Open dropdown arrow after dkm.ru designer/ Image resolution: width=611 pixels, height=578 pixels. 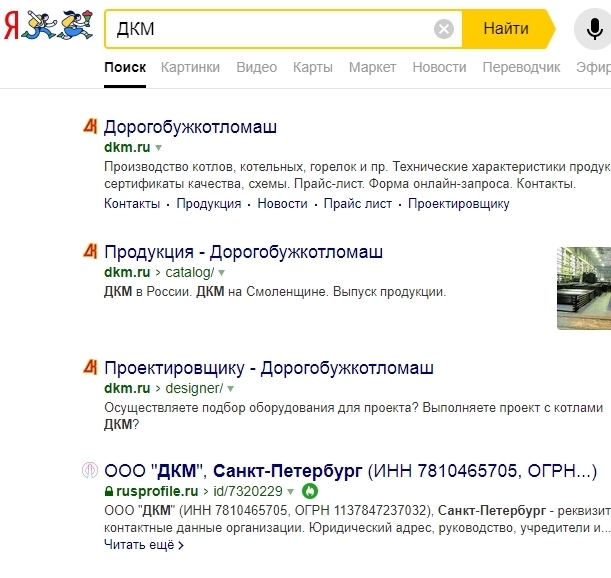pos(229,388)
